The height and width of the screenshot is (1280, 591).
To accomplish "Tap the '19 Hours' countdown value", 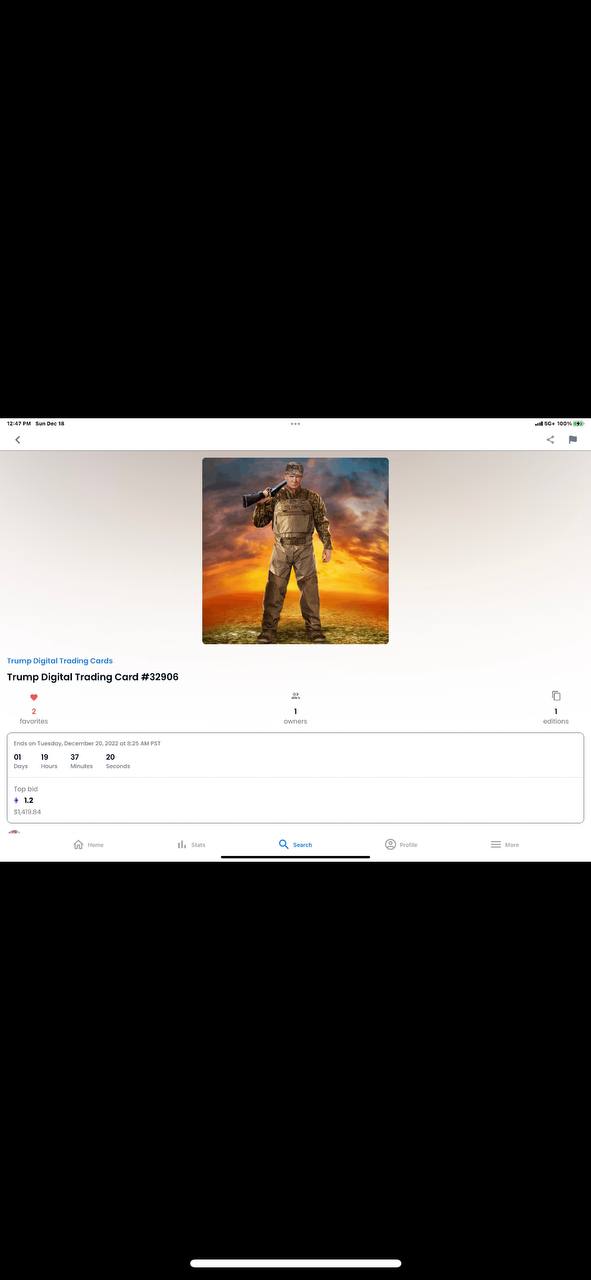I will click(x=49, y=761).
